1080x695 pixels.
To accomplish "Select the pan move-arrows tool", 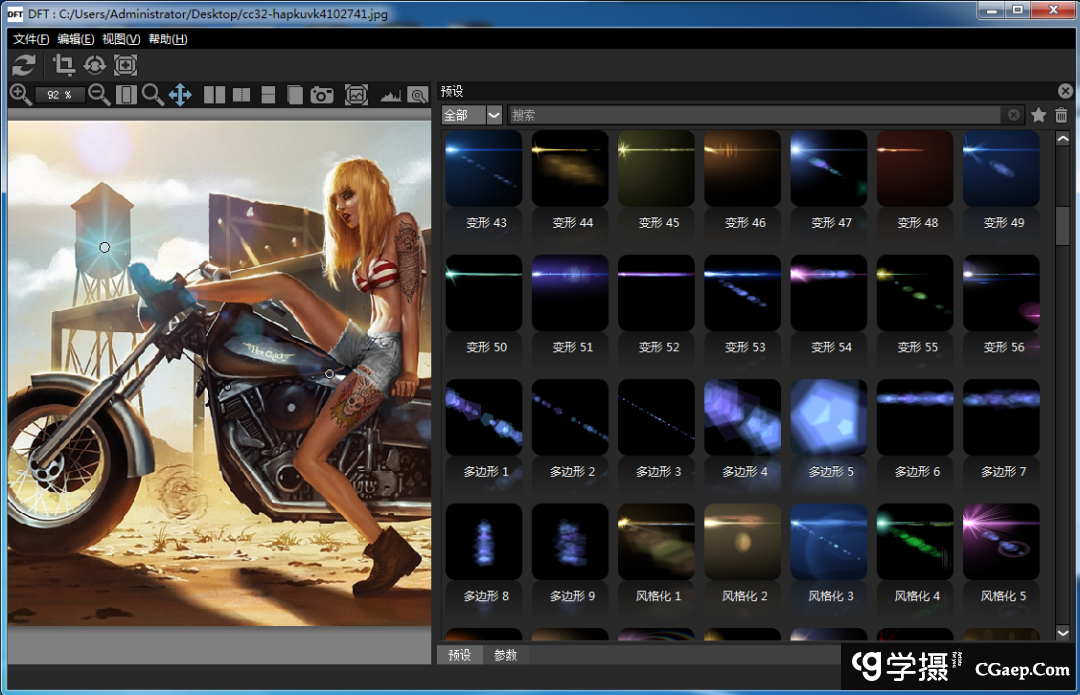I will (x=180, y=95).
